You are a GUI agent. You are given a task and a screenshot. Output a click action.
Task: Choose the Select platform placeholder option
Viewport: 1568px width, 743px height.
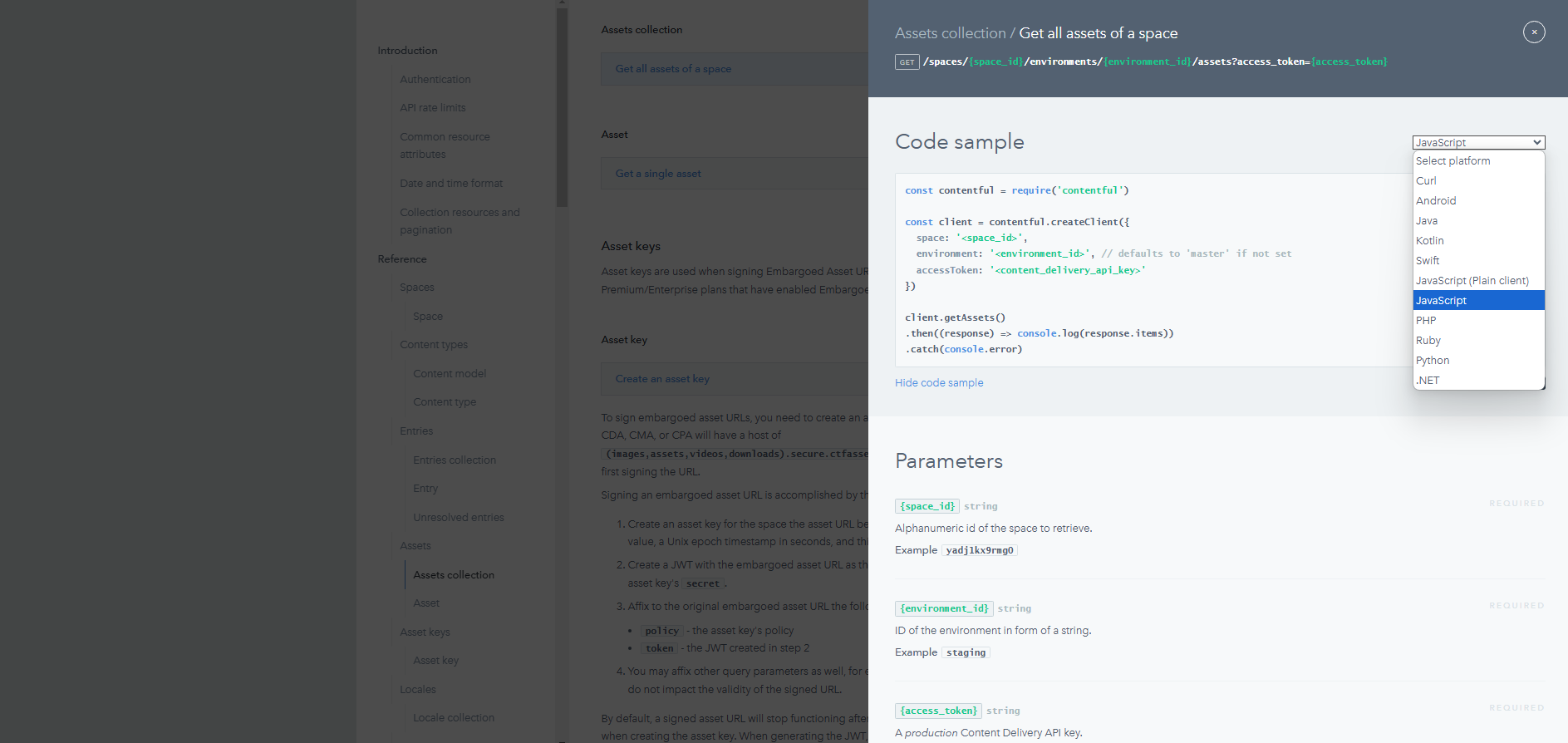pos(1478,160)
